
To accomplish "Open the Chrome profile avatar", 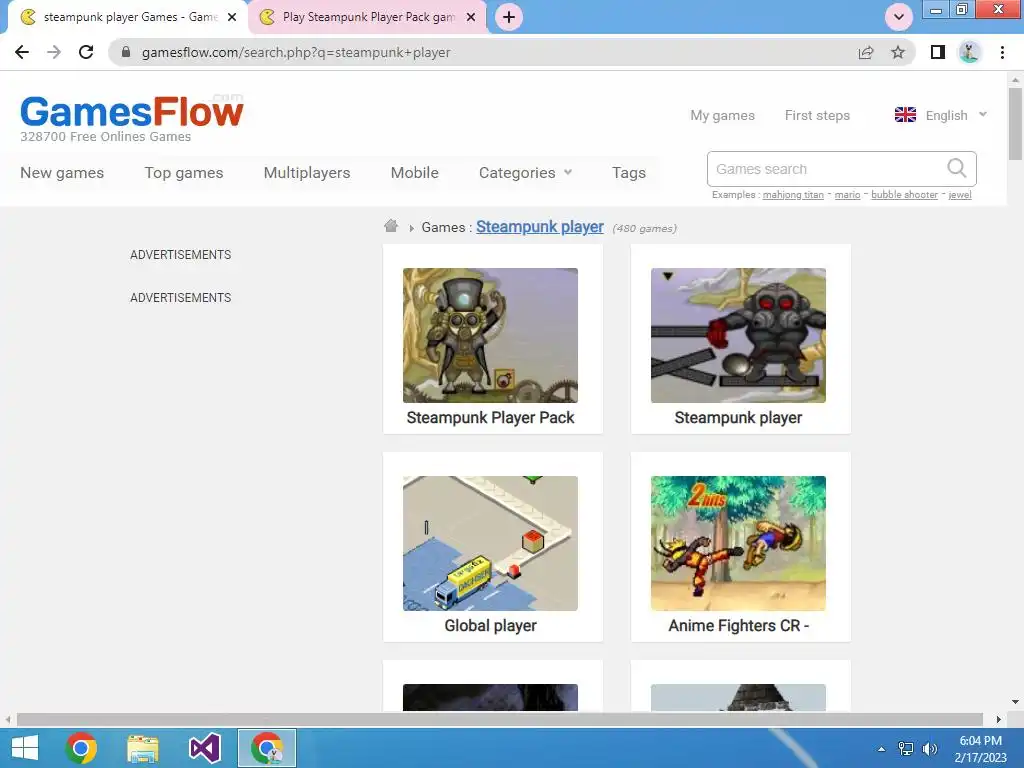I will tap(970, 52).
